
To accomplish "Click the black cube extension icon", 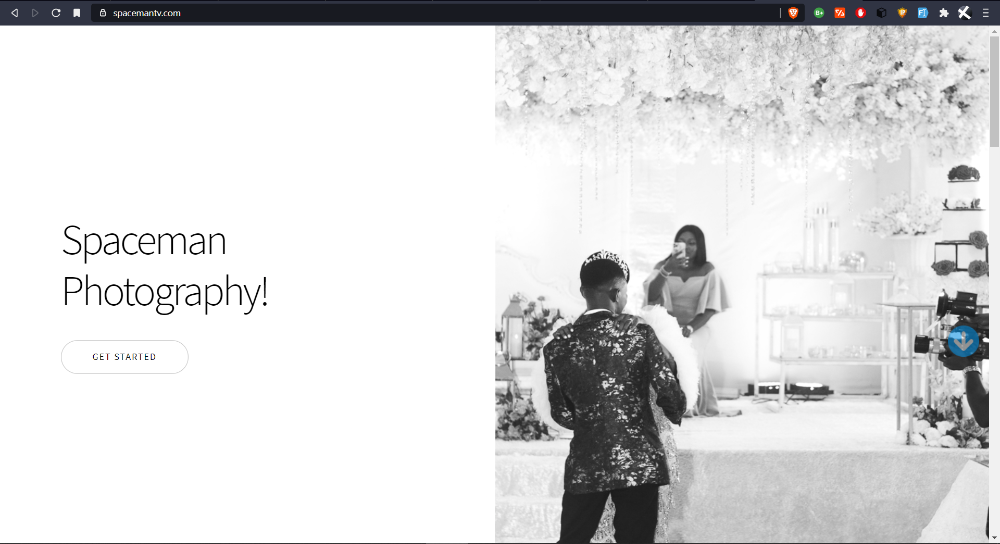I will [881, 13].
